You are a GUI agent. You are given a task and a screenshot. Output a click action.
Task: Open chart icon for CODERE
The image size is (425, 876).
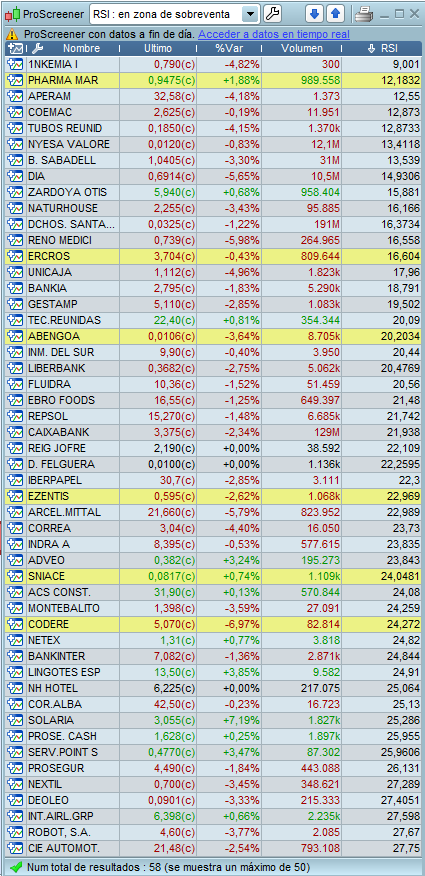(15, 624)
